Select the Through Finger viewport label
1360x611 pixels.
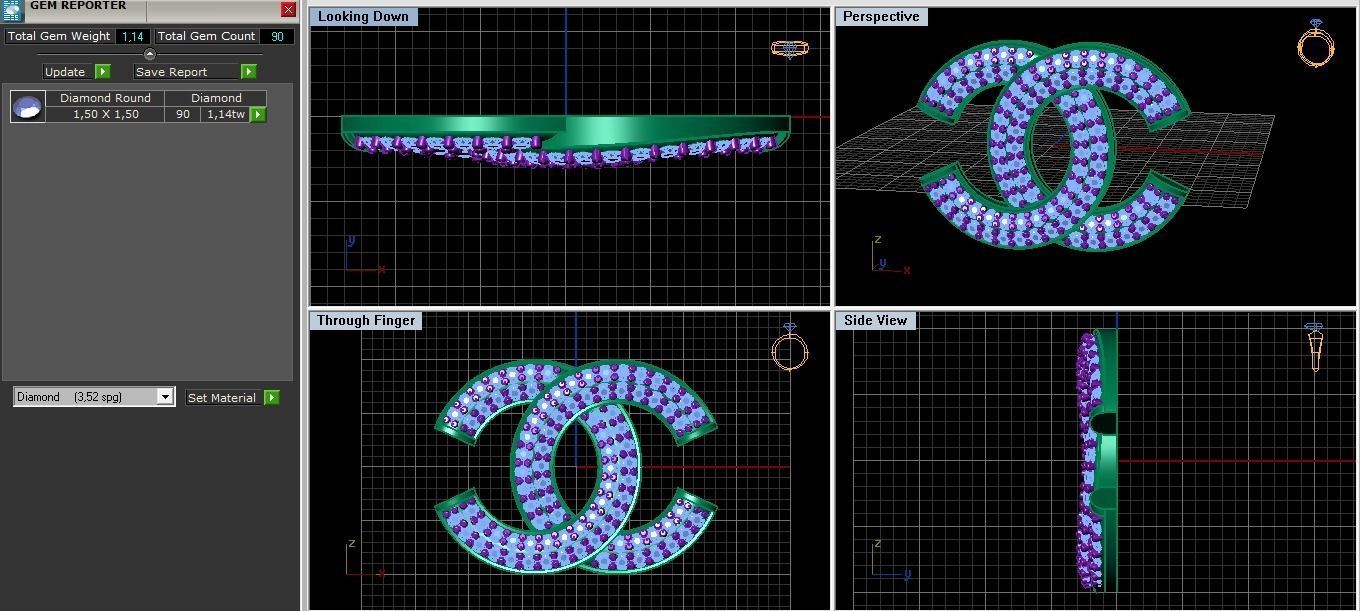pos(365,321)
